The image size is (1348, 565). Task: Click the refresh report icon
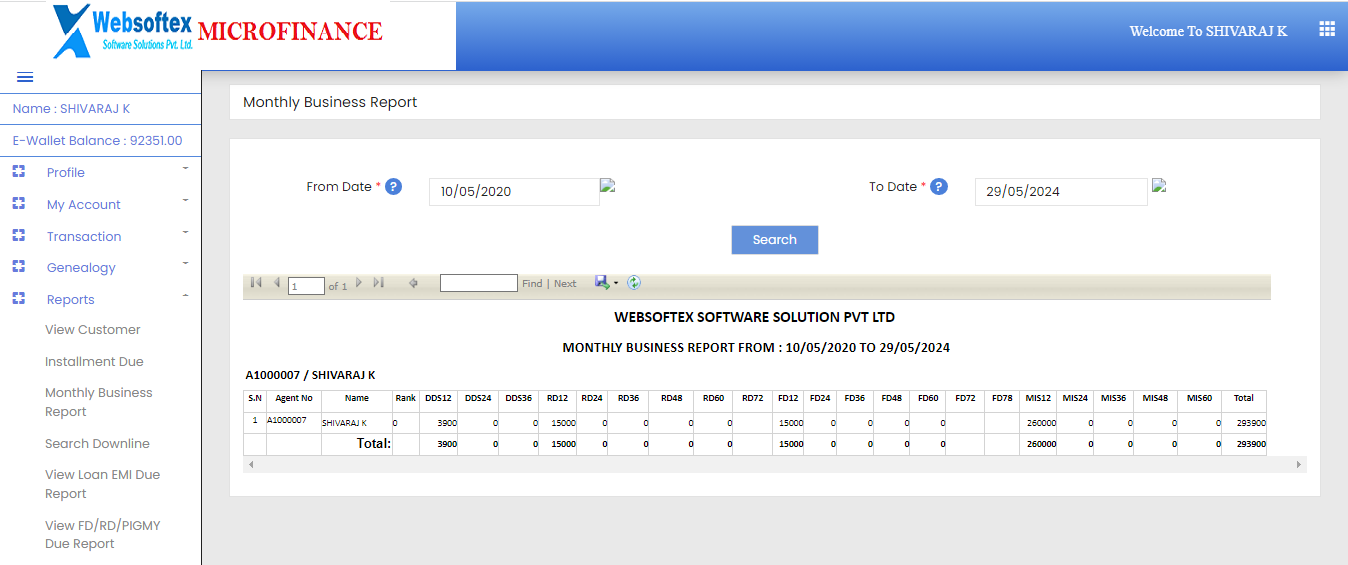click(634, 283)
